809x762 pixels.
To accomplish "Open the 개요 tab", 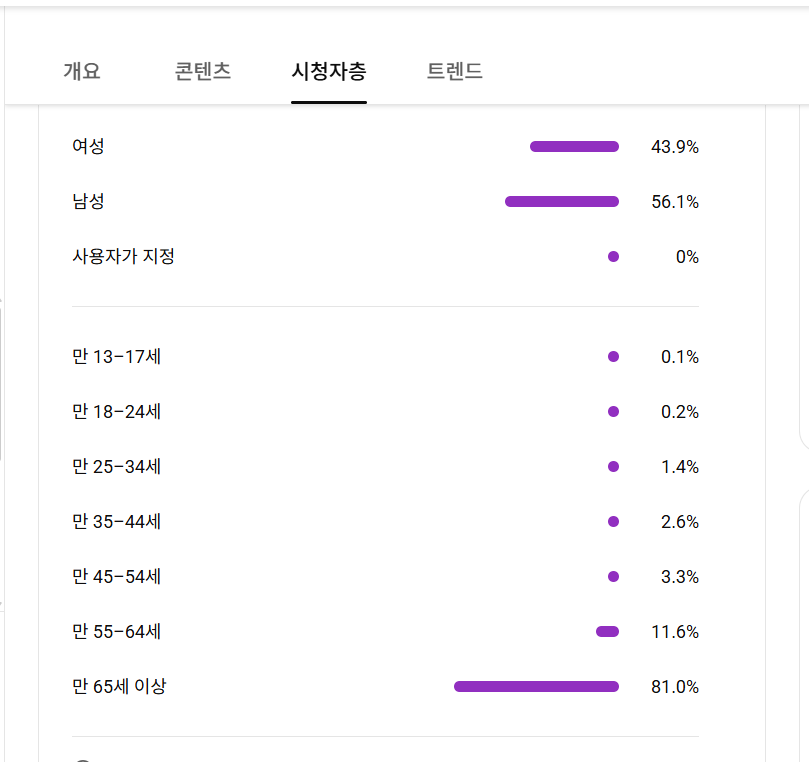I will (x=82, y=72).
